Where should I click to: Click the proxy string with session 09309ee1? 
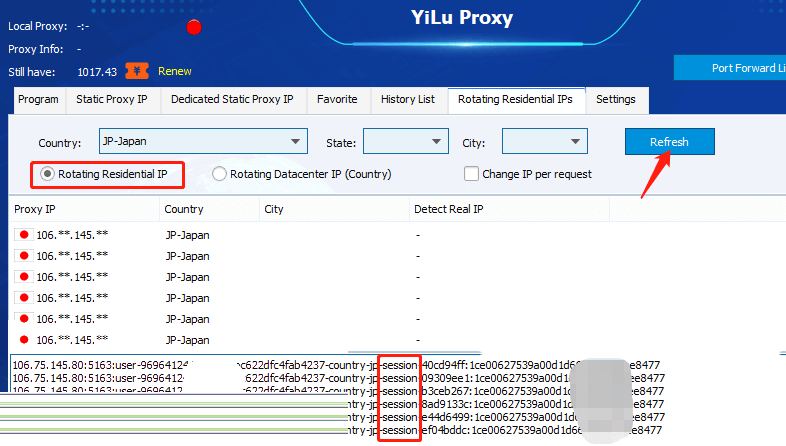[338, 378]
